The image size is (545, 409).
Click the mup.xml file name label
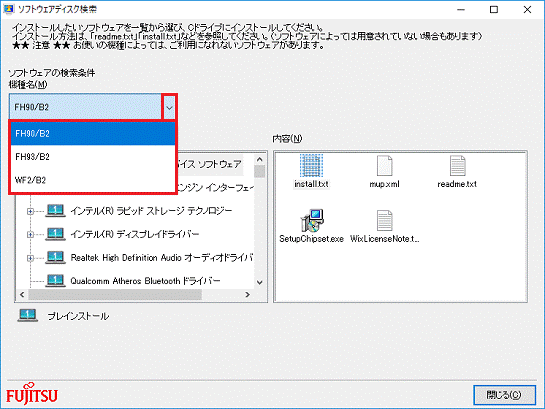(384, 184)
